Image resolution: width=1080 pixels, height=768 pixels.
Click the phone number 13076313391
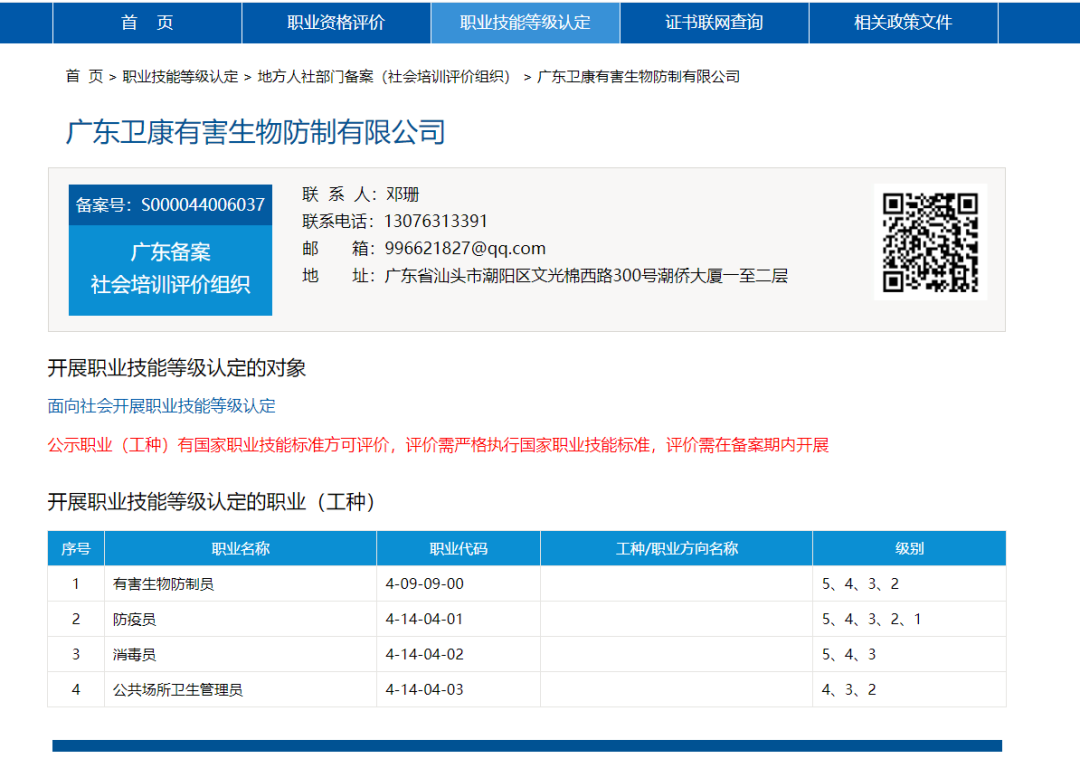pyautogui.click(x=436, y=221)
